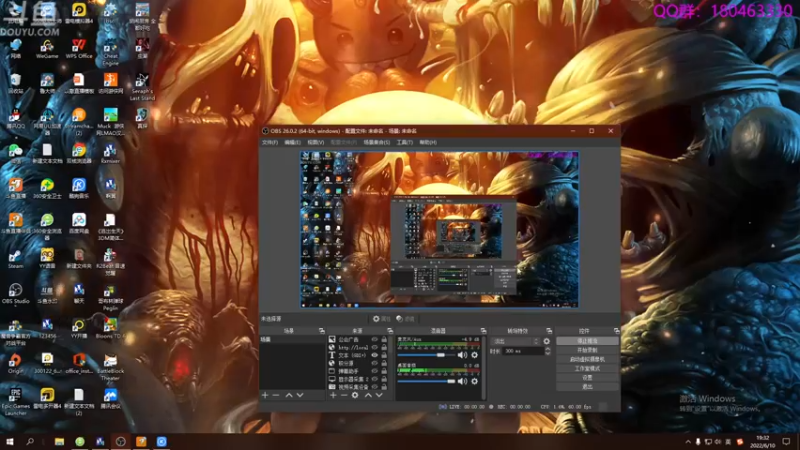Image resolution: width=800 pixels, height=450 pixels.
Task: Open the 360安全卫士 desktop shortcut
Action: (47, 189)
